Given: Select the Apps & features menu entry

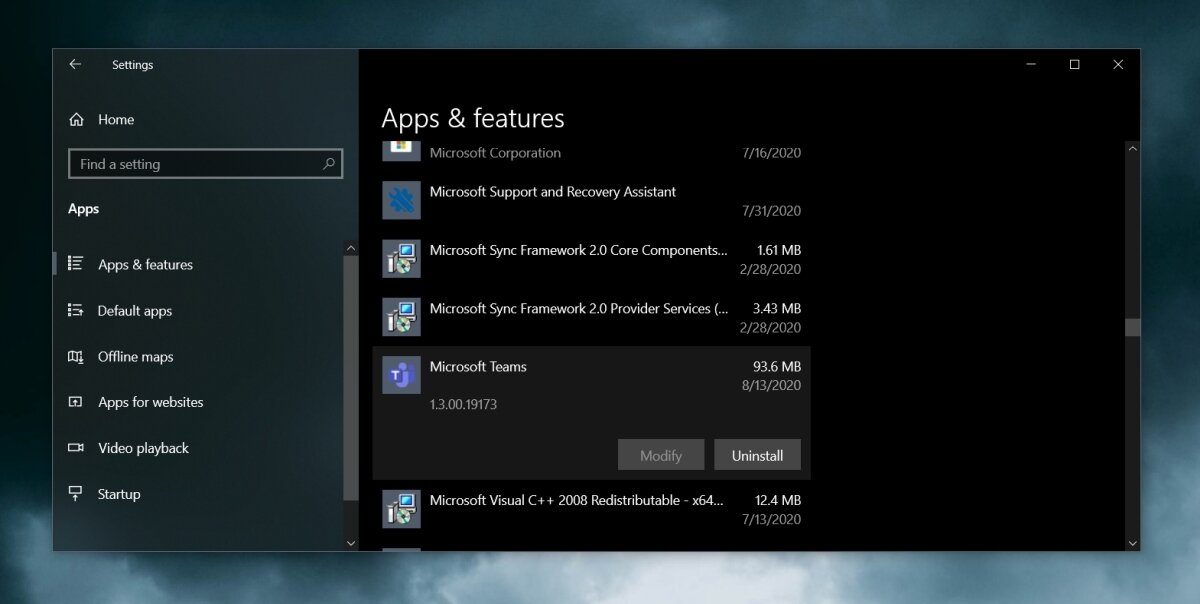Looking at the screenshot, I should pos(145,264).
